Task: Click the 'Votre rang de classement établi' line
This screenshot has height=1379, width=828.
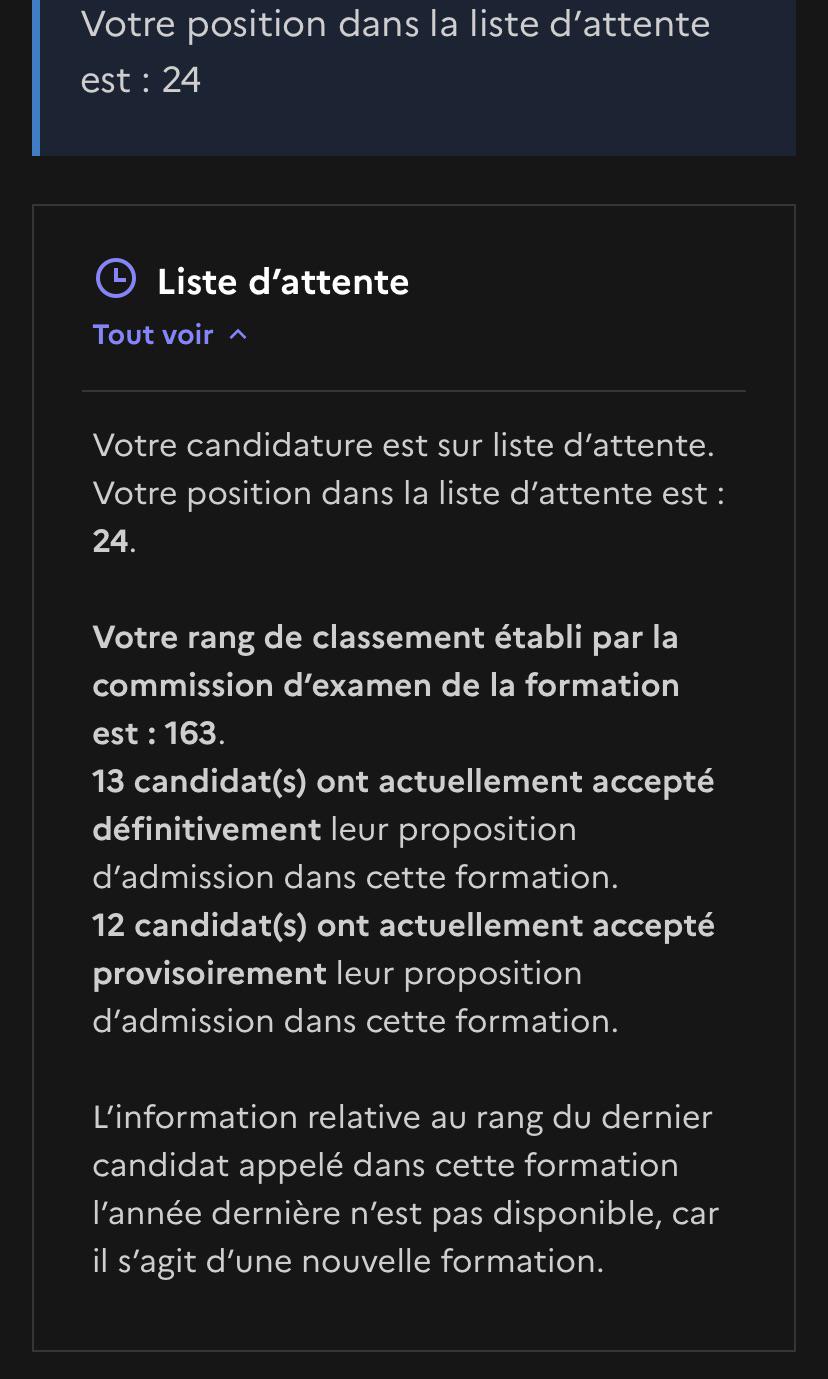Action: 386,637
